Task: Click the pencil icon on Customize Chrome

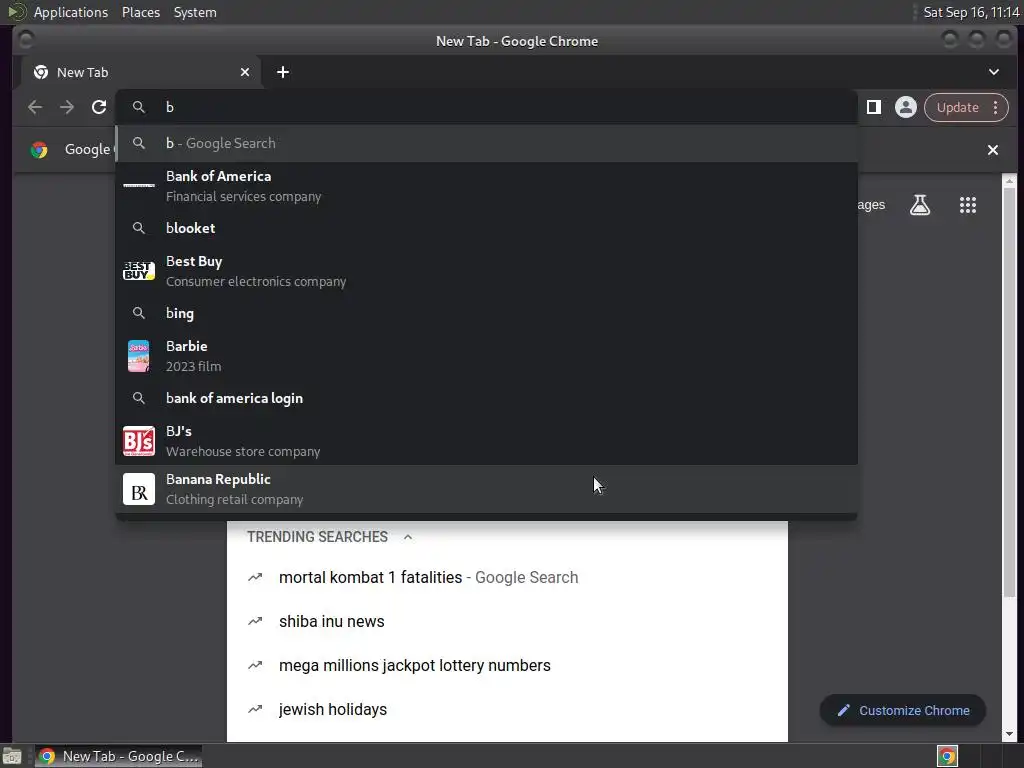Action: [844, 711]
